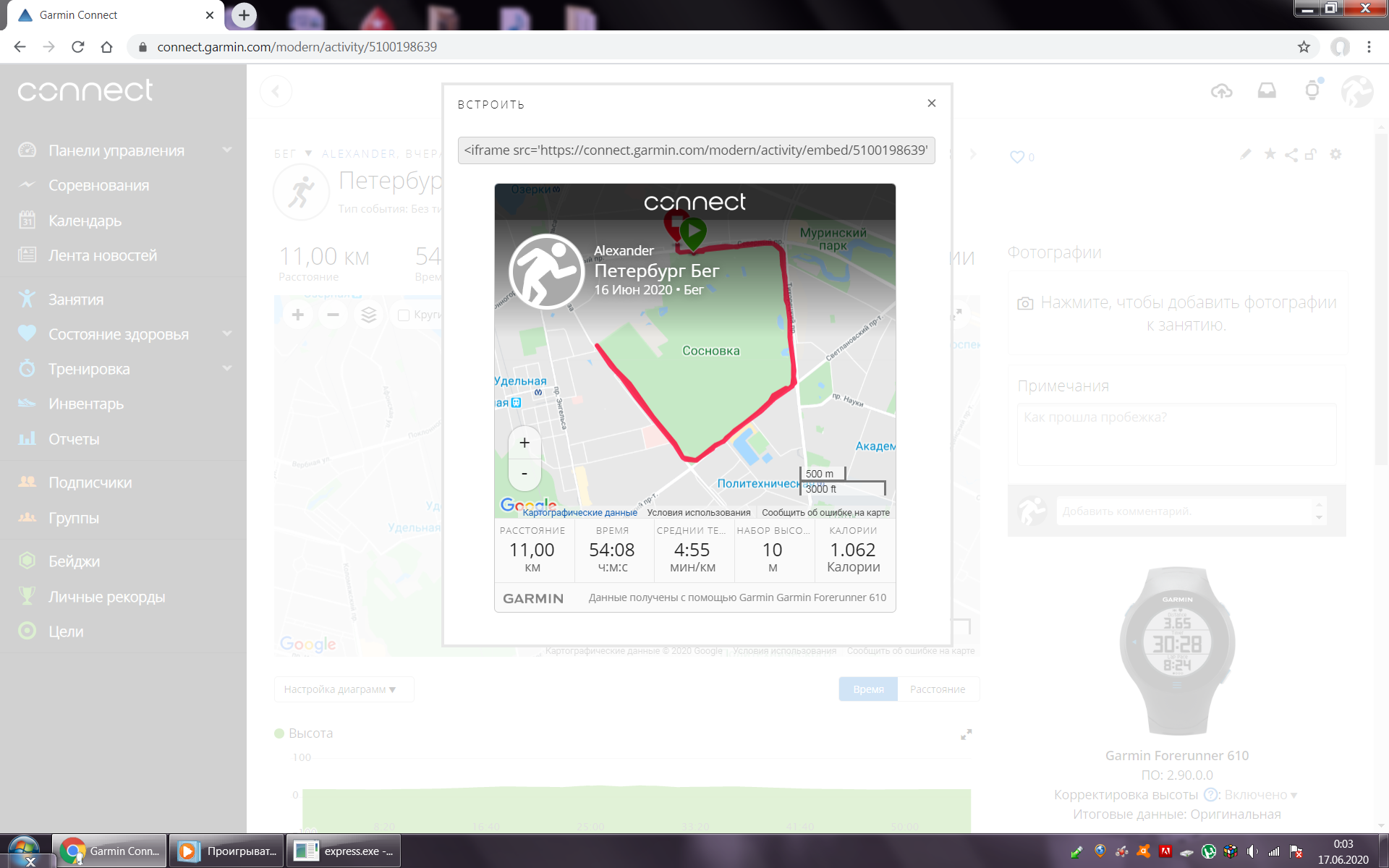
Task: Open the Windows Start menu
Action: click(24, 851)
